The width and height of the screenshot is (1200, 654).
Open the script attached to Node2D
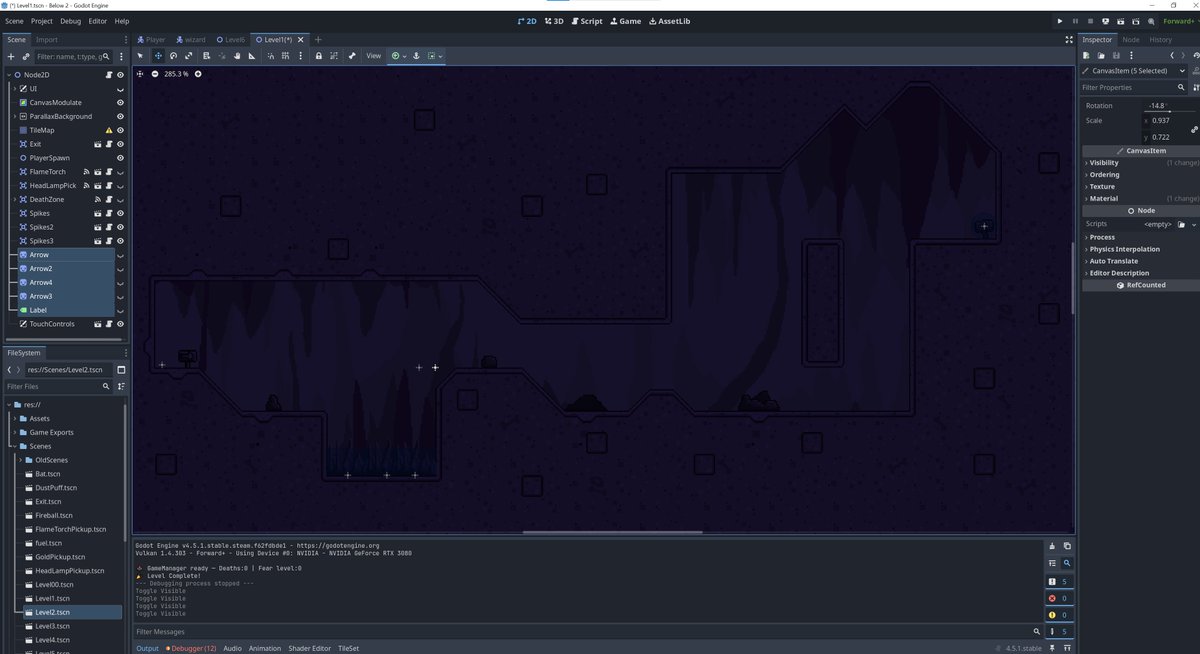point(109,75)
